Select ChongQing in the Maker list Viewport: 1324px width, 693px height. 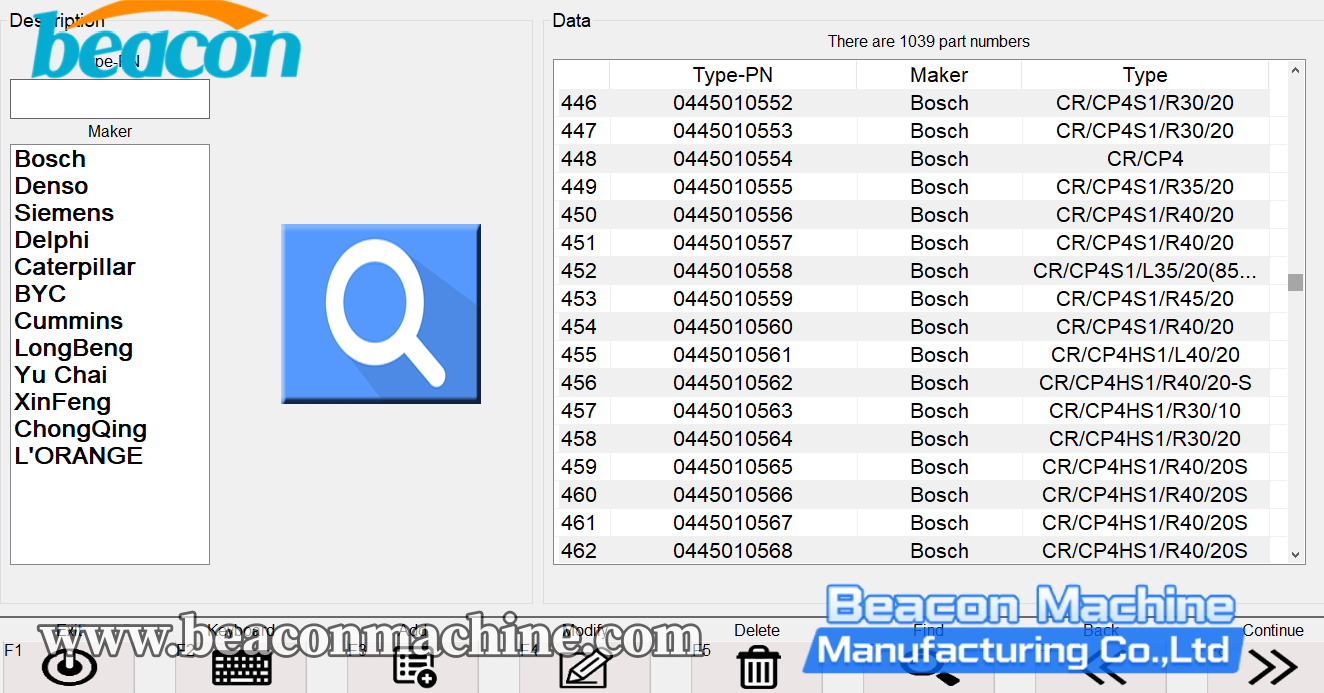pyautogui.click(x=81, y=429)
